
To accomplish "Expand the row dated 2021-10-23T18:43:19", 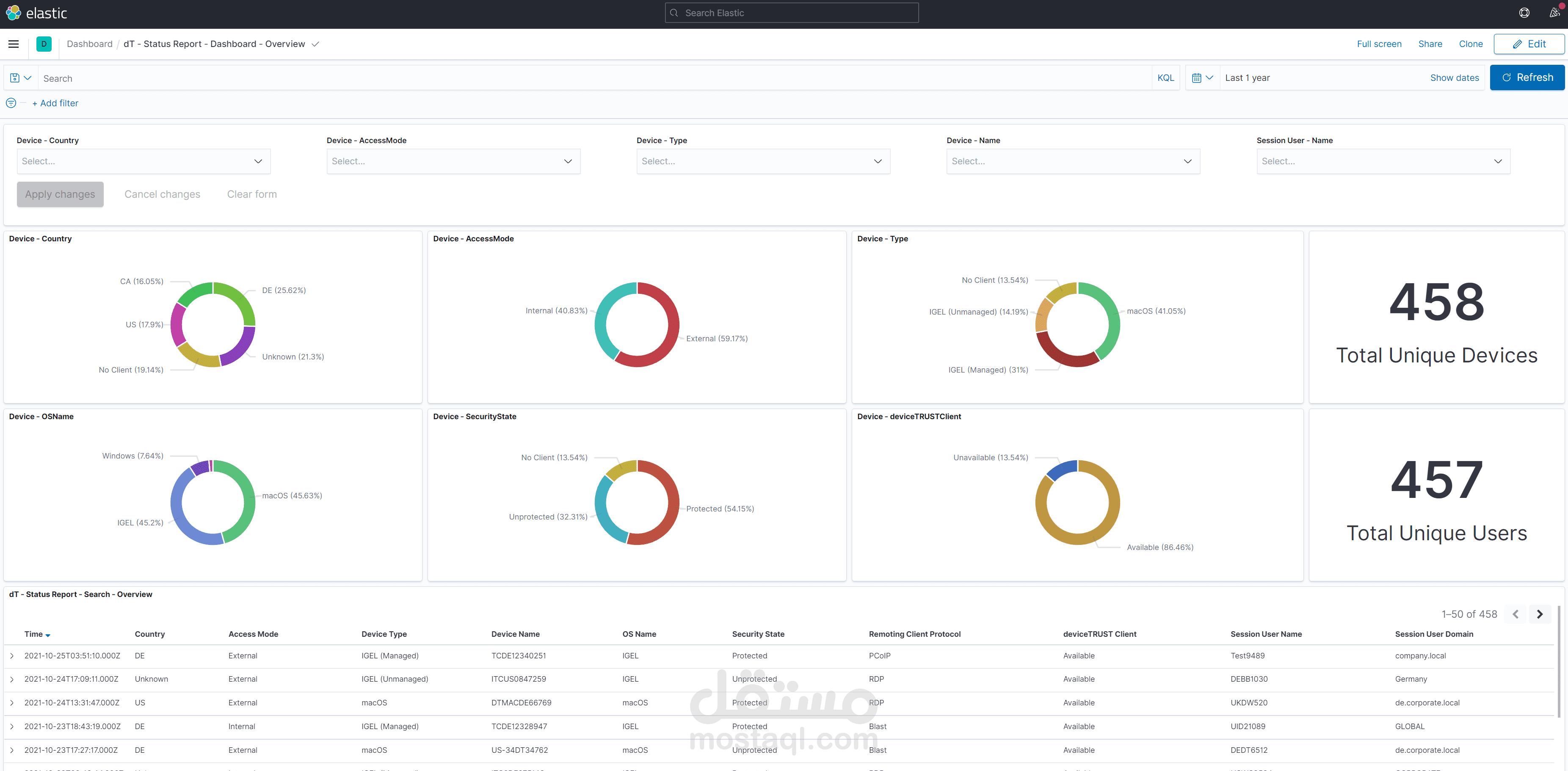I will click(11, 727).
